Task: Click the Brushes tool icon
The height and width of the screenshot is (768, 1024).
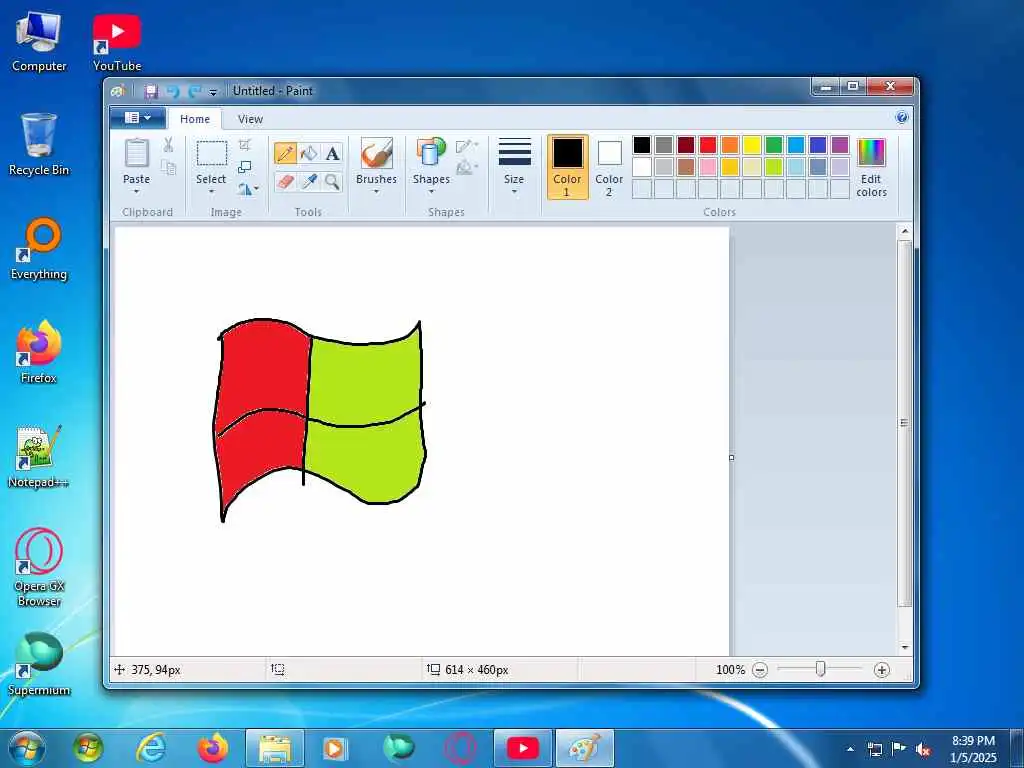Action: [376, 153]
